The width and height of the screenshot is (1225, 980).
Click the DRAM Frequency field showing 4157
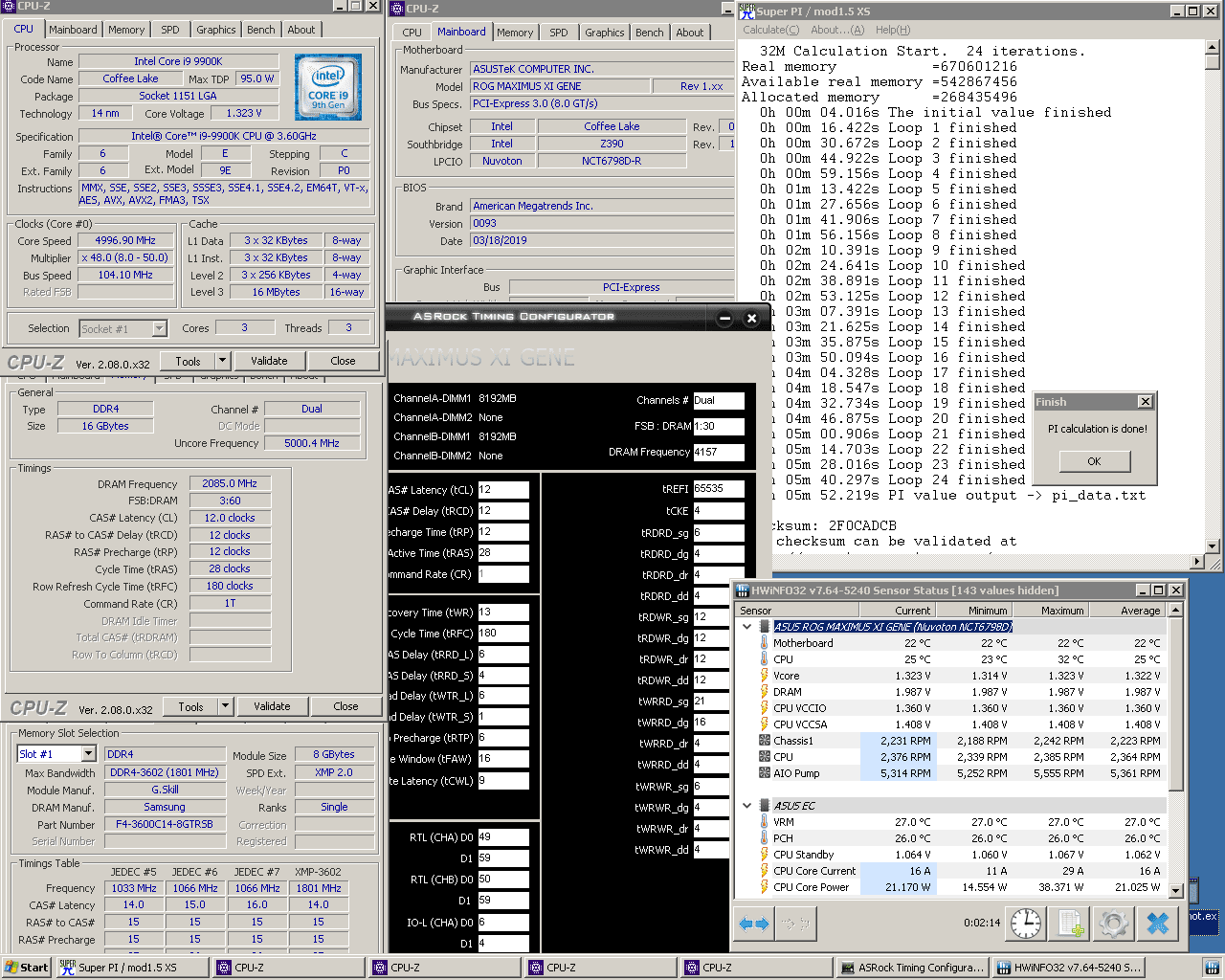pos(719,452)
